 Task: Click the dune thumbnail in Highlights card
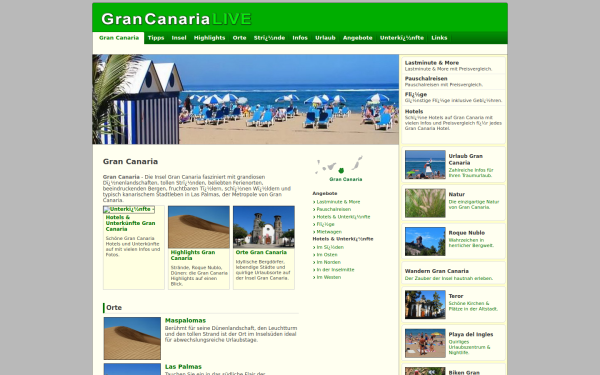[199, 227]
